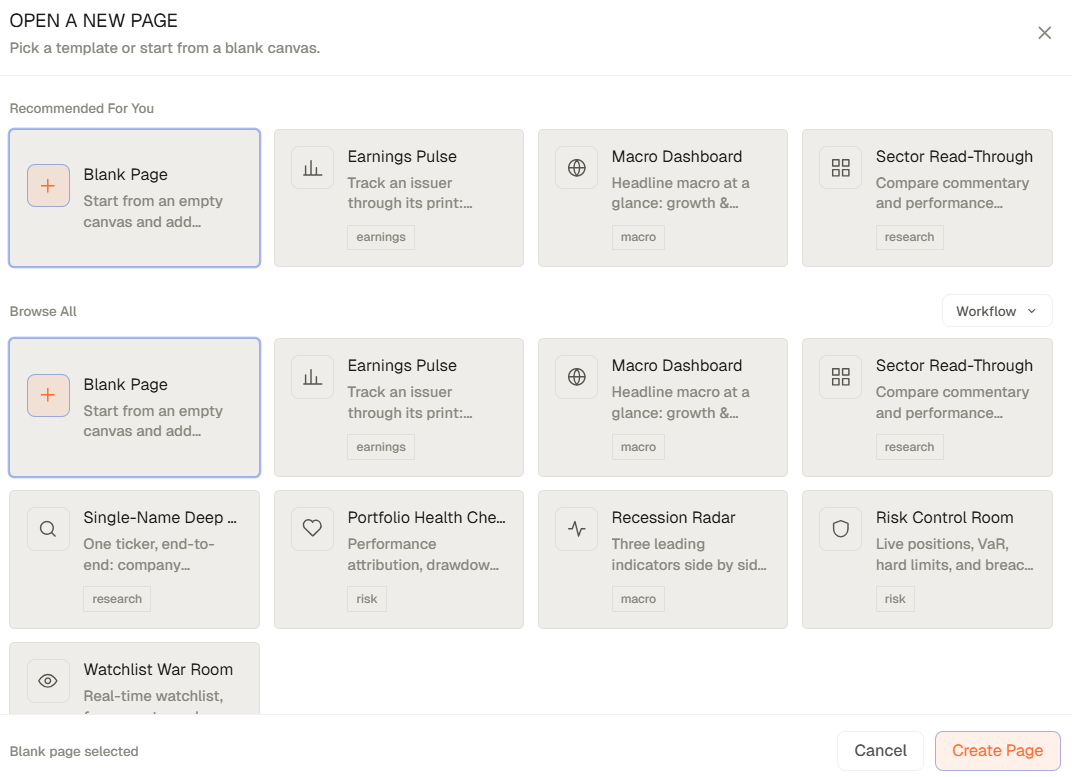Viewport: 1072px width, 777px height.
Task: Click risk tag on Portfolio Health Check card
Action: (366, 599)
